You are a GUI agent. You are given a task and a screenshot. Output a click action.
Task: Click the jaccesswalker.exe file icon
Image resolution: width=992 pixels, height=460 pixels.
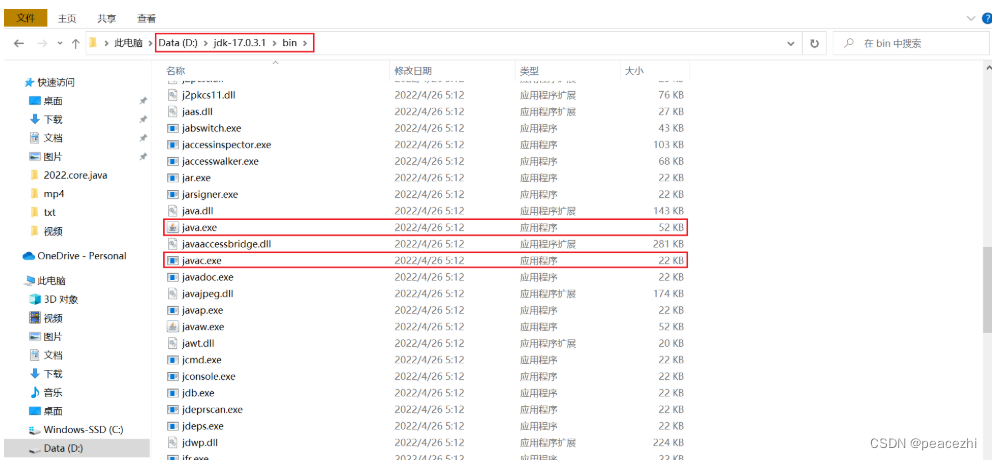coord(173,161)
